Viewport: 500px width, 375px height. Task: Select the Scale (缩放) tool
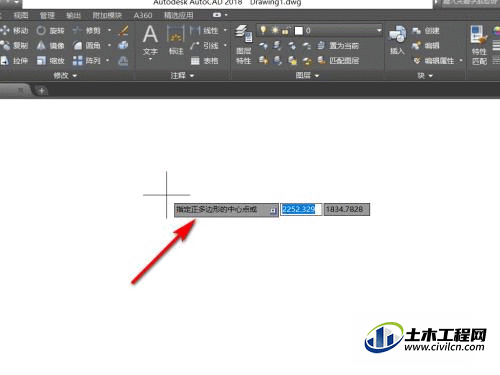pyautogui.click(x=50, y=61)
